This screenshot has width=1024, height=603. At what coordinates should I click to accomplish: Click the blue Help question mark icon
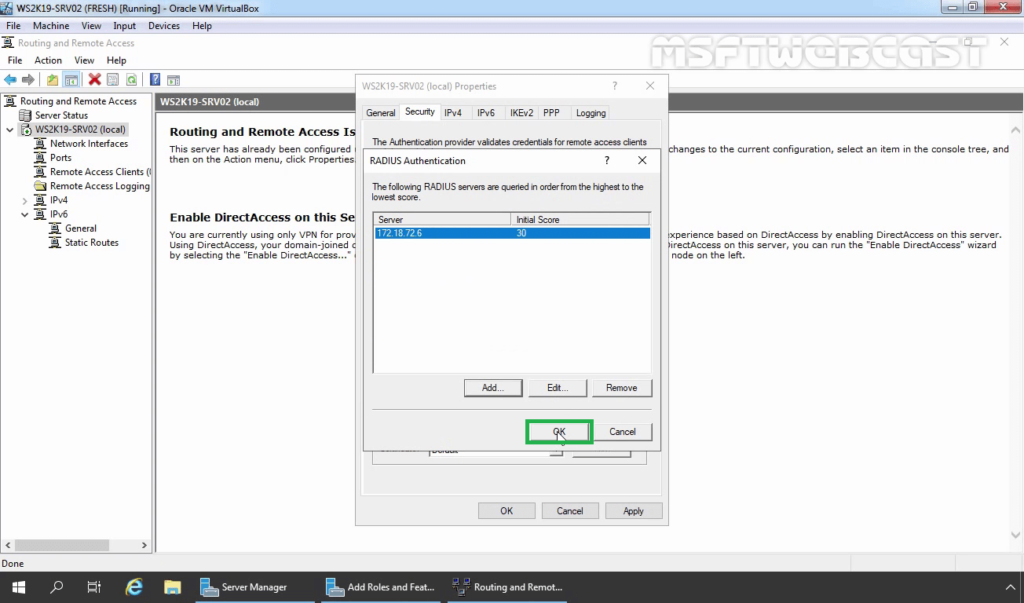[155, 80]
